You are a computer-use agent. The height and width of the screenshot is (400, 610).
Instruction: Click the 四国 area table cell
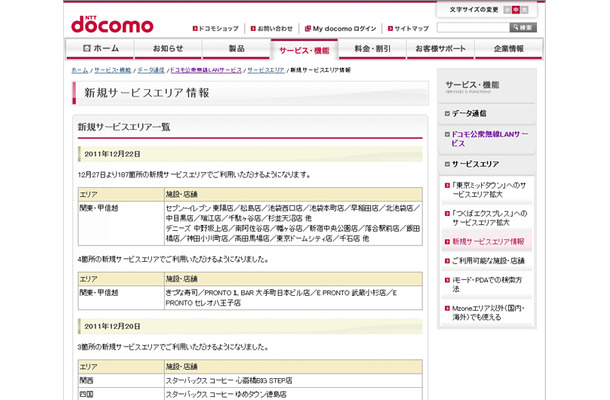121,394
